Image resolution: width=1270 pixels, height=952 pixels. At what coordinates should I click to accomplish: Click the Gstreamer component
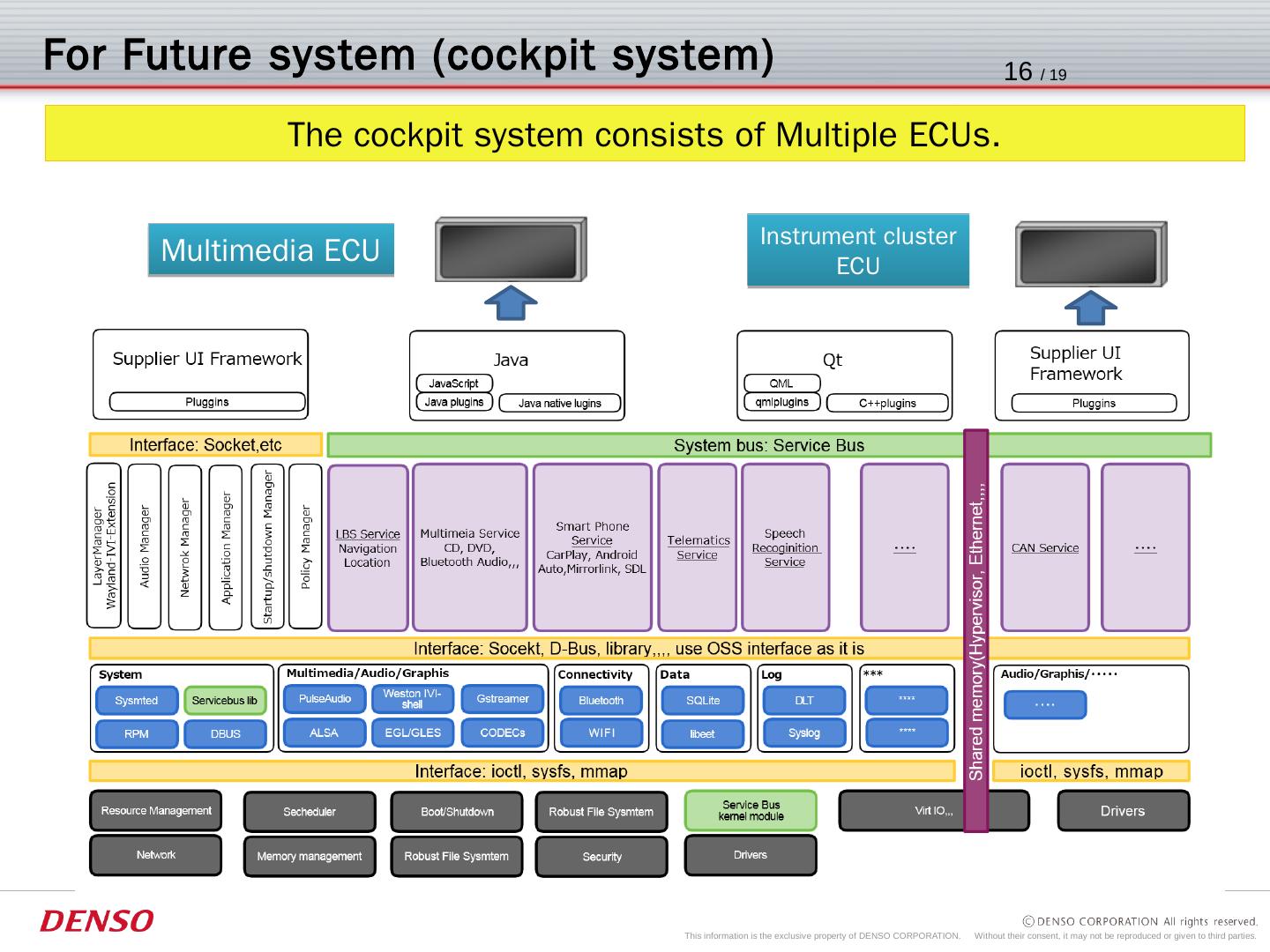[x=503, y=699]
